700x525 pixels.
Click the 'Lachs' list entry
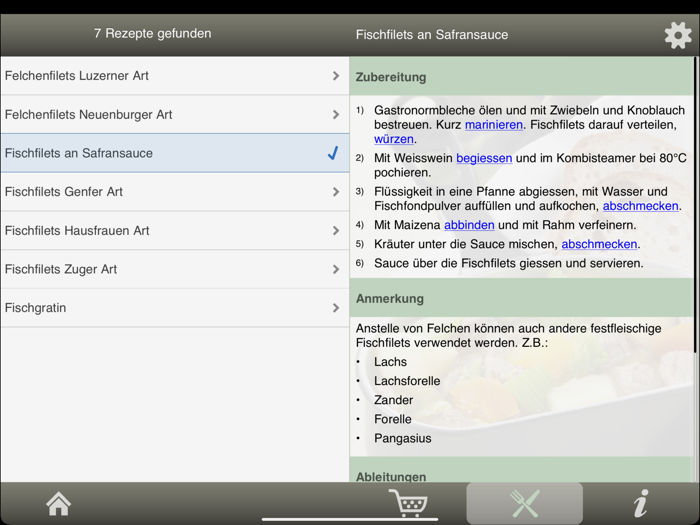point(390,362)
